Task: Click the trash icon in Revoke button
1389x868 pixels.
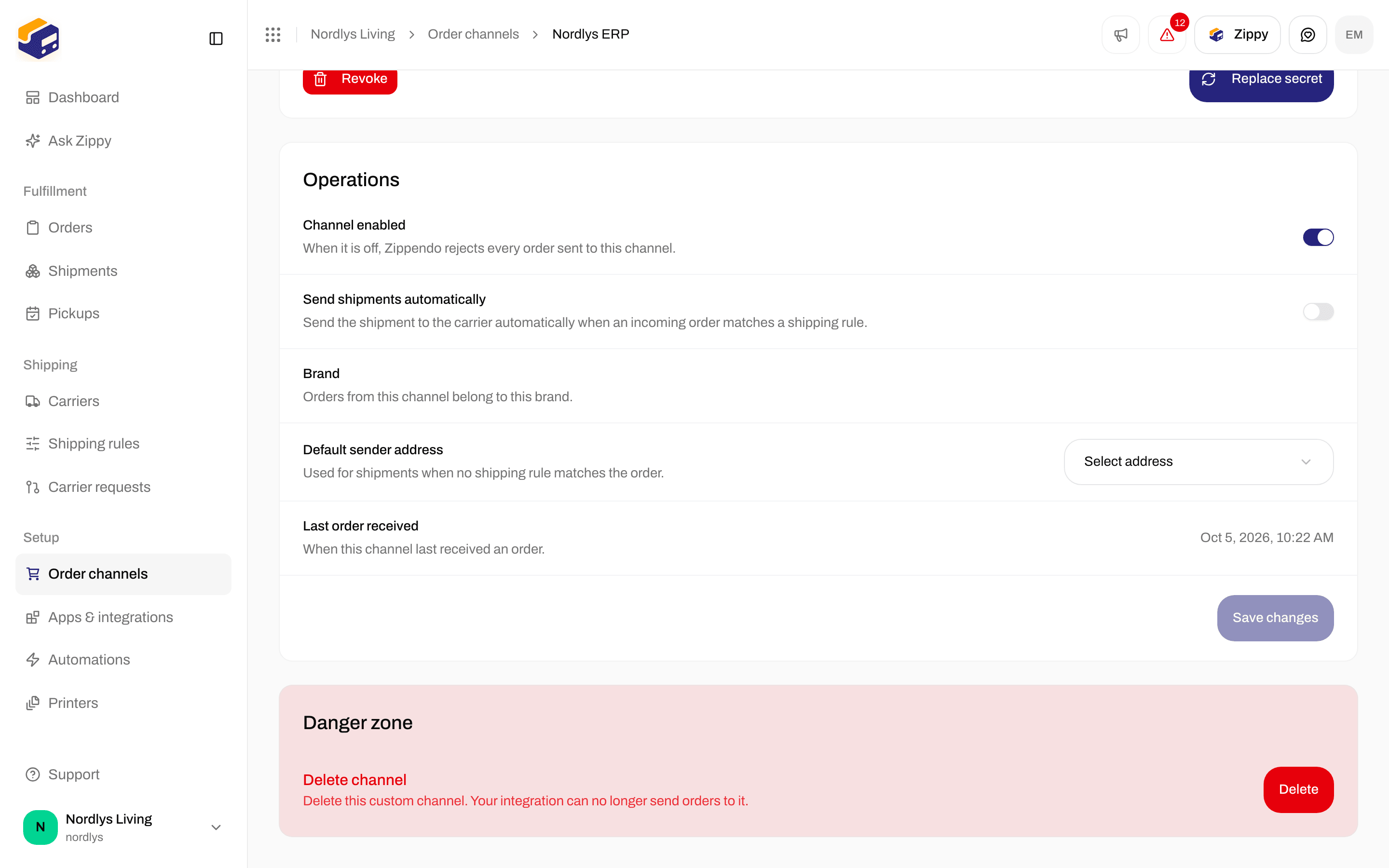Action: pyautogui.click(x=320, y=79)
